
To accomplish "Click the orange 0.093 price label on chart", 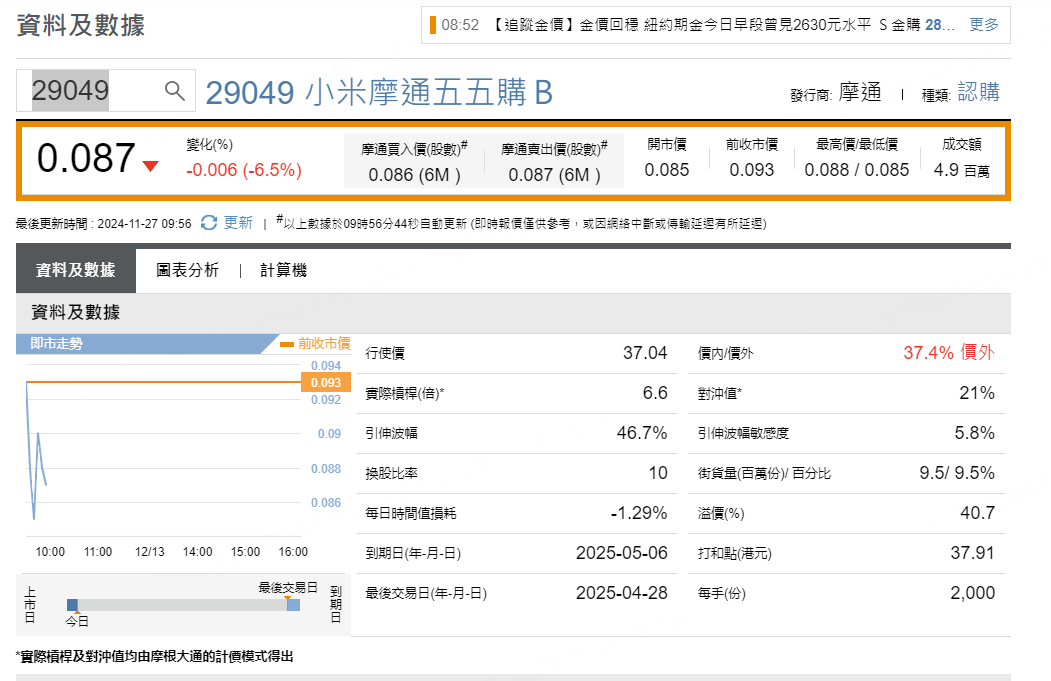I will click(x=325, y=382).
